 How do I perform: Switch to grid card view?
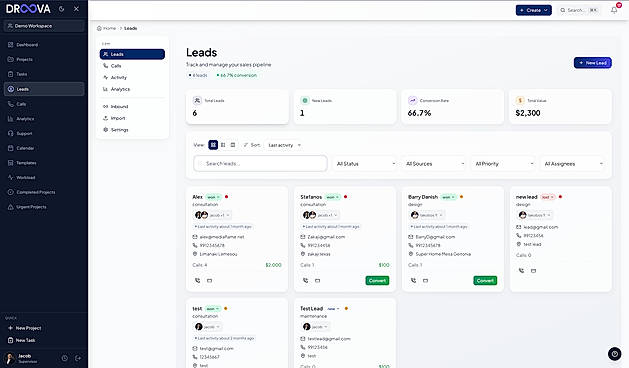pos(213,145)
